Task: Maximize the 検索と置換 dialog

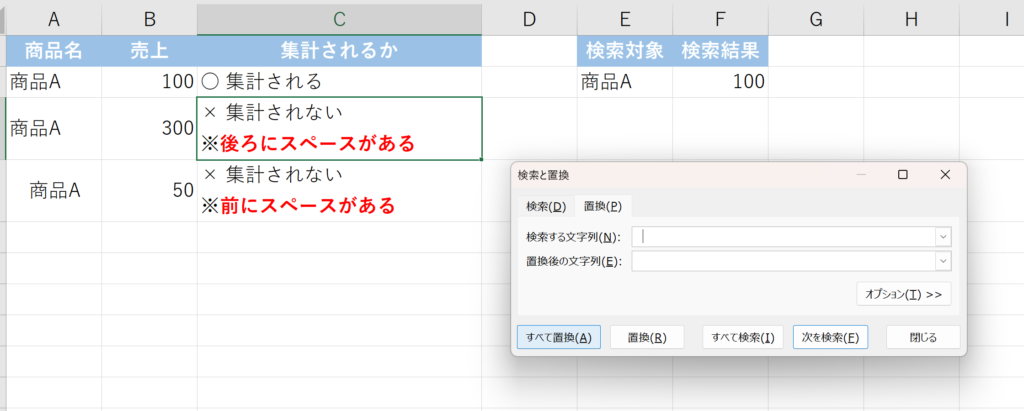Action: (902, 175)
